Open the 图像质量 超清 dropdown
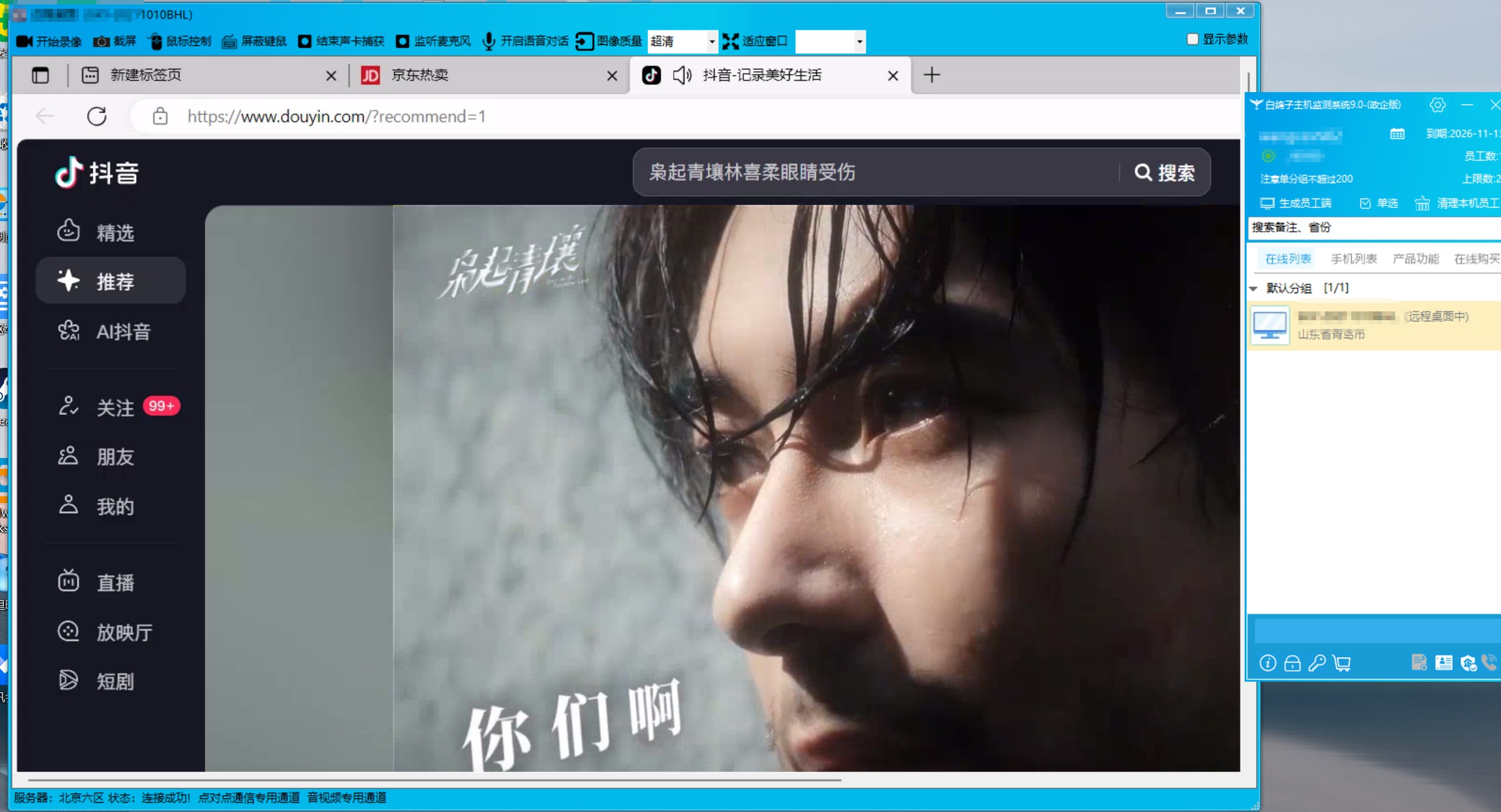 click(x=711, y=41)
